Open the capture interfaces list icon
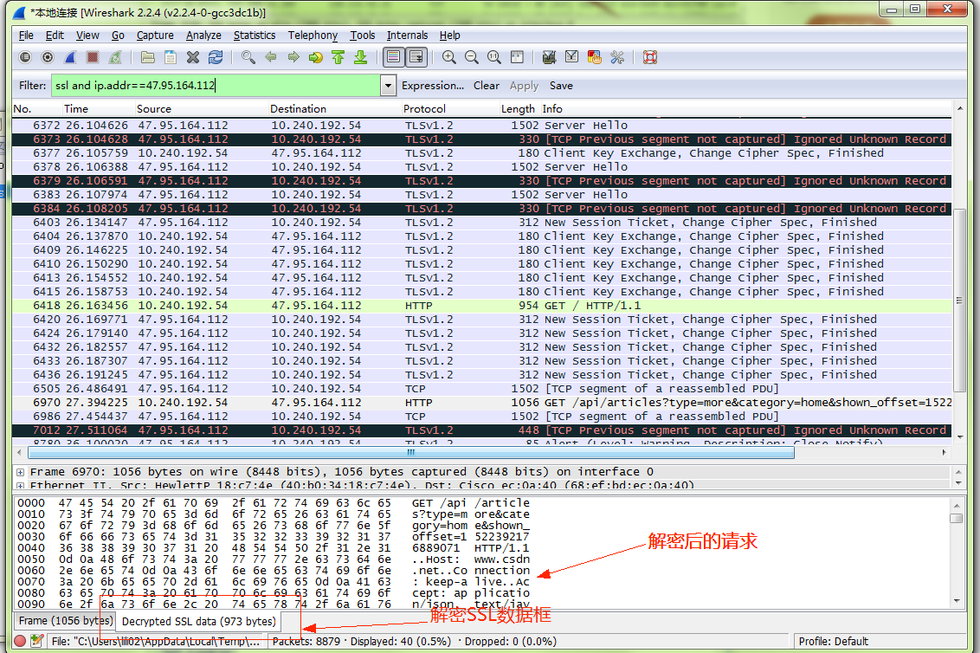980x653 pixels. point(25,57)
